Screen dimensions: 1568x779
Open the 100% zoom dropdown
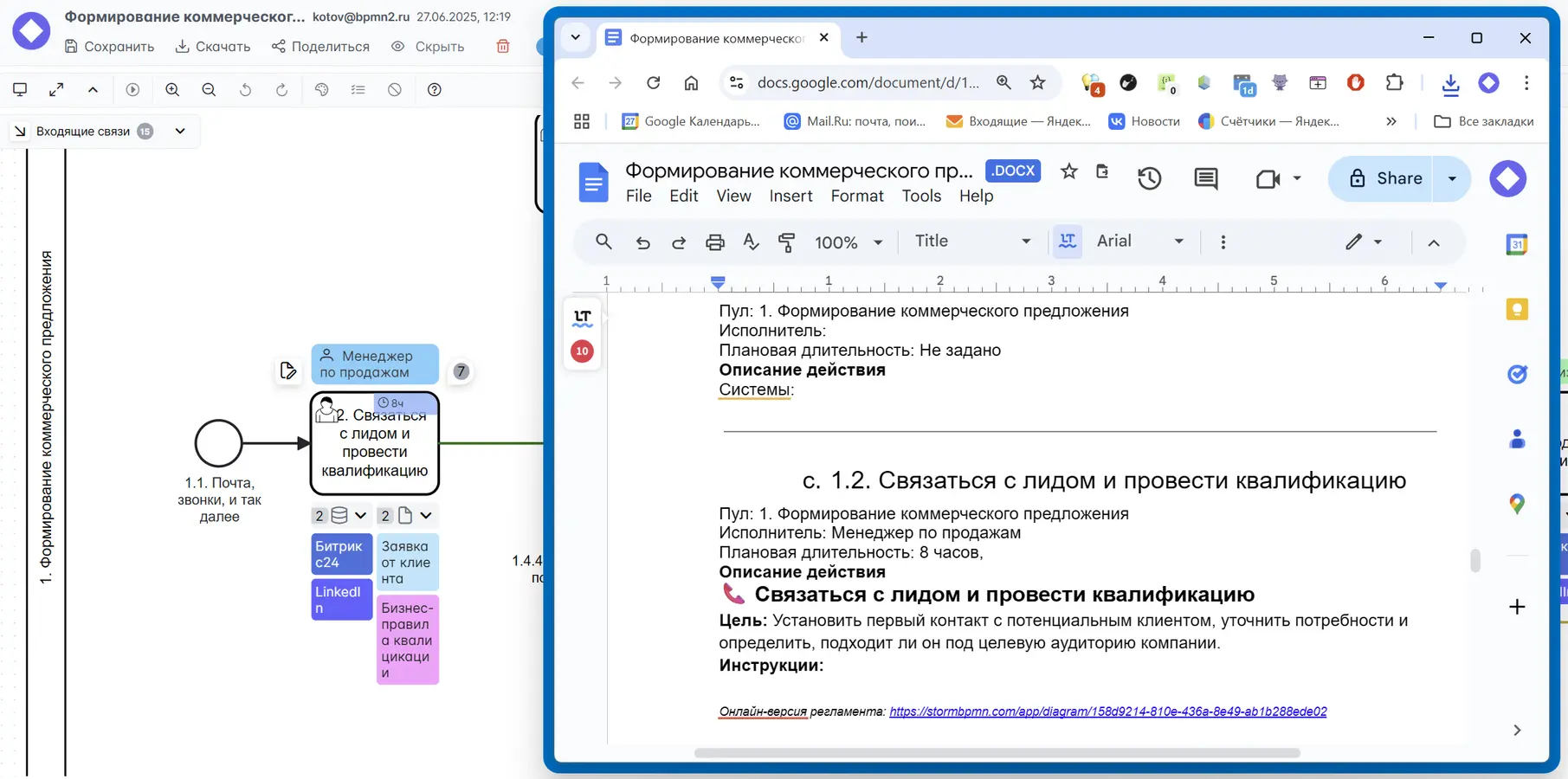(849, 242)
